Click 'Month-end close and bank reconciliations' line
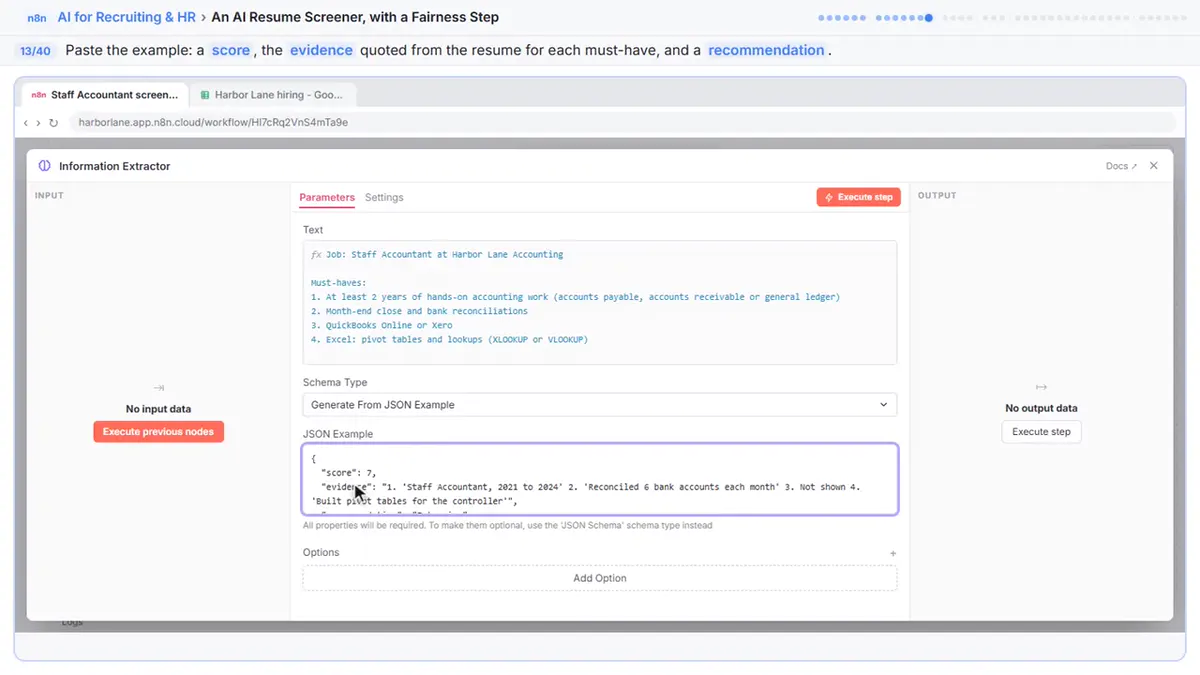Viewport: 1200px width, 675px height. coord(419,311)
